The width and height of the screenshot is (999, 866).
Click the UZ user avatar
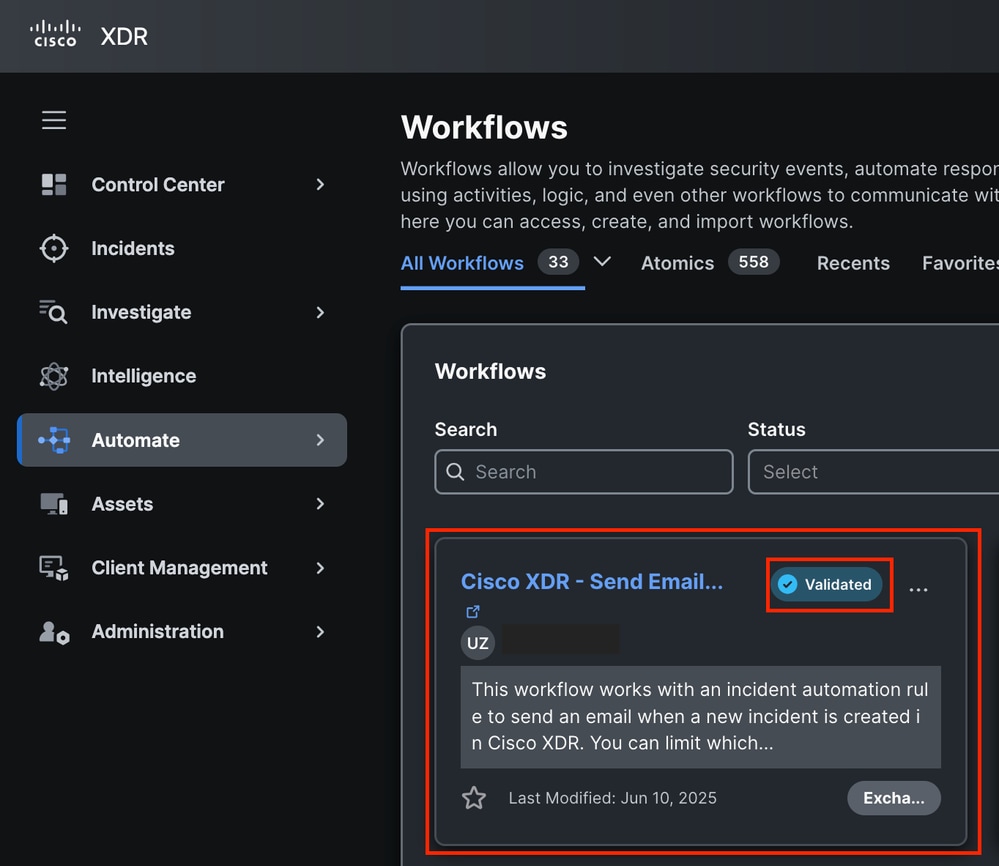[478, 643]
